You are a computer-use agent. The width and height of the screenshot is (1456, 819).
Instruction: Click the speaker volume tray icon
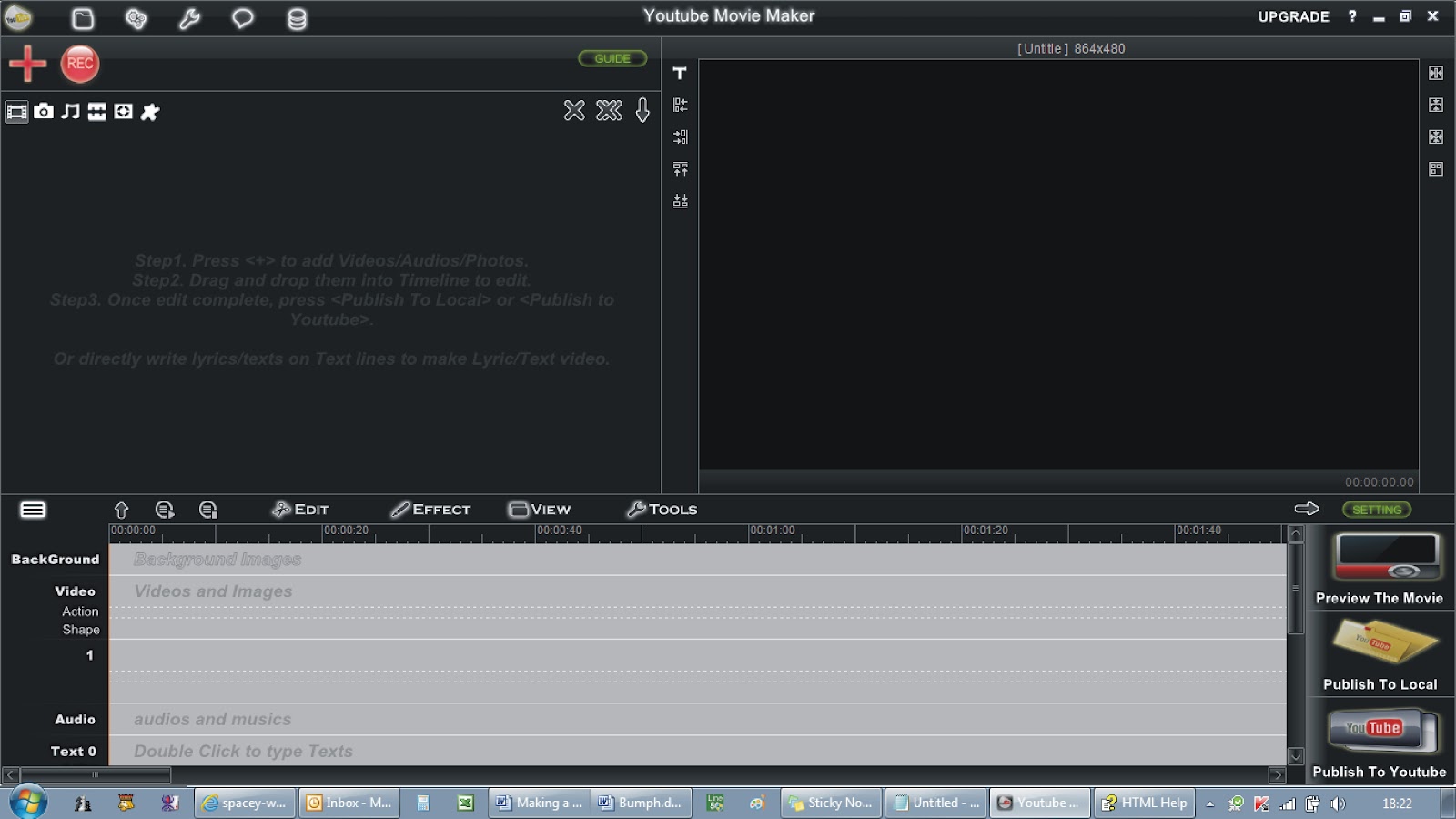point(1337,804)
